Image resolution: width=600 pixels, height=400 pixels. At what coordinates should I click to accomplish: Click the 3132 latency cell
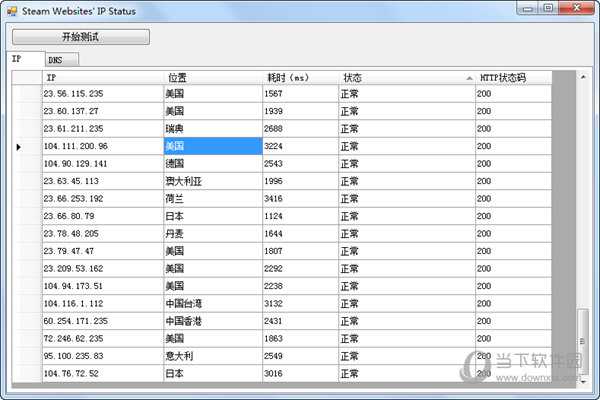coord(300,304)
